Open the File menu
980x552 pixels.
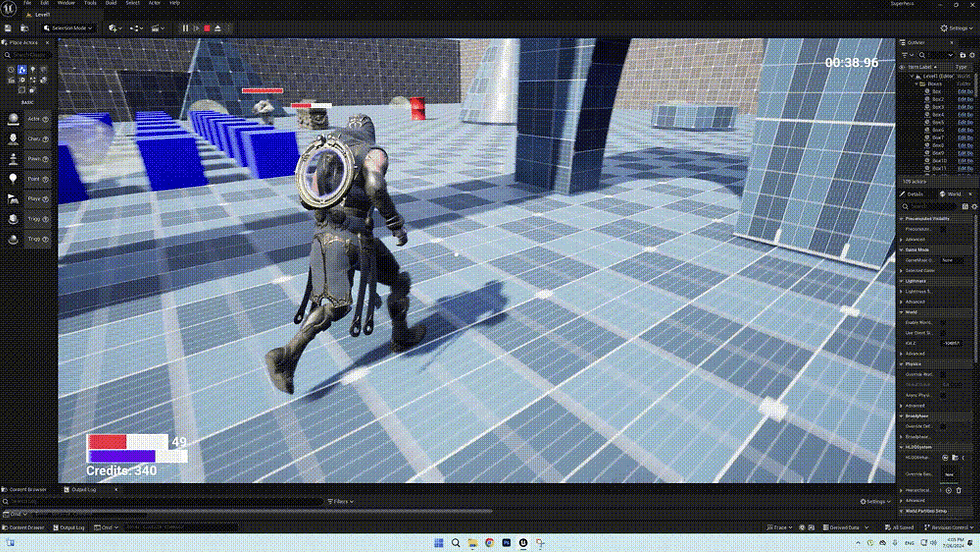tap(27, 3)
